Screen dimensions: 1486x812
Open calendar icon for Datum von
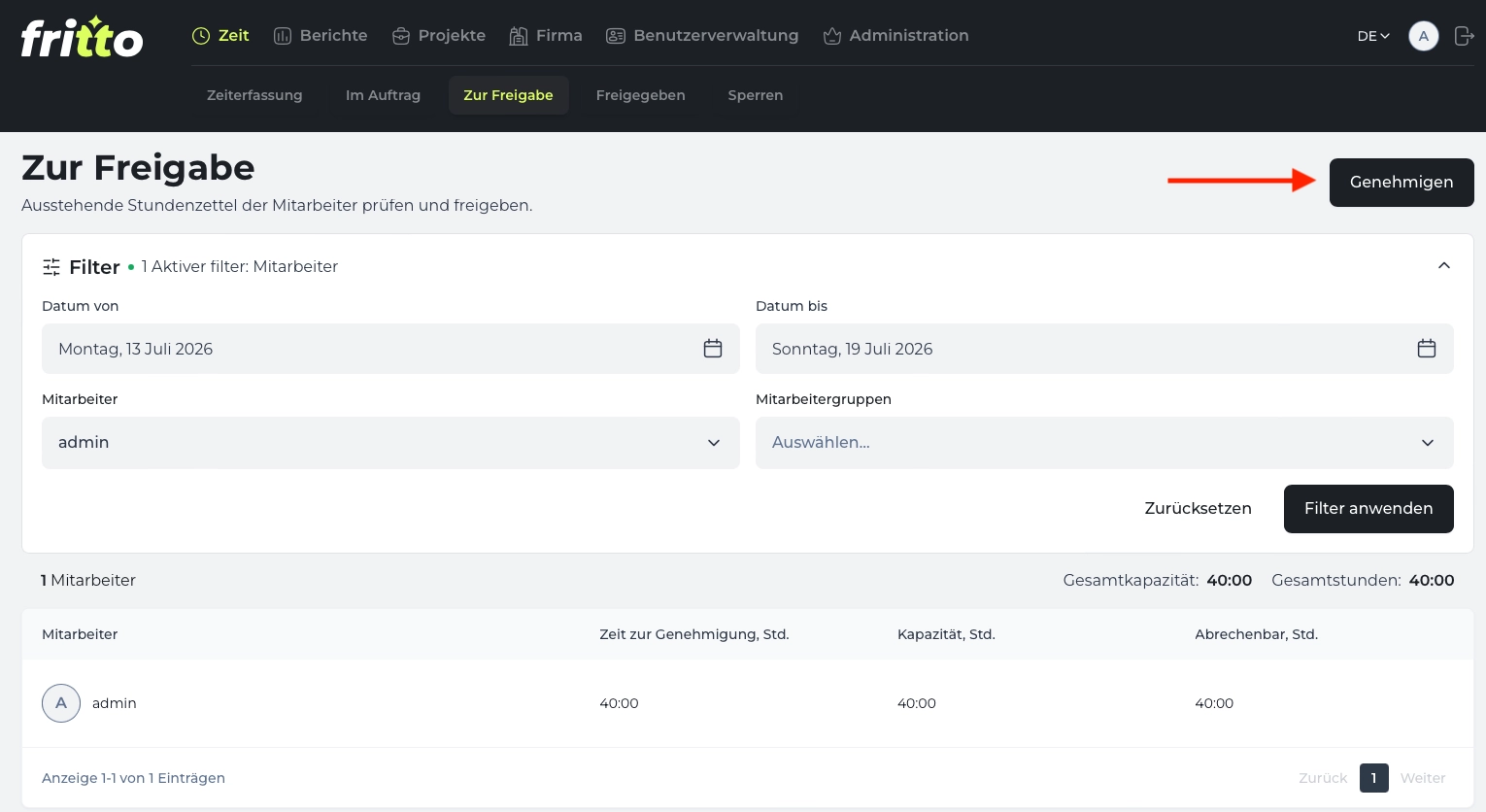[713, 349]
